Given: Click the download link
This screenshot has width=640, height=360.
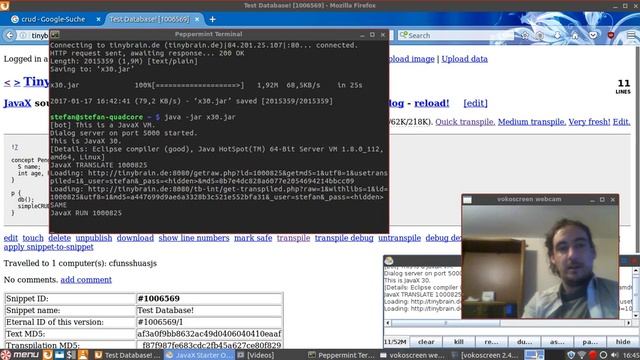Looking at the screenshot, I should [135, 238].
